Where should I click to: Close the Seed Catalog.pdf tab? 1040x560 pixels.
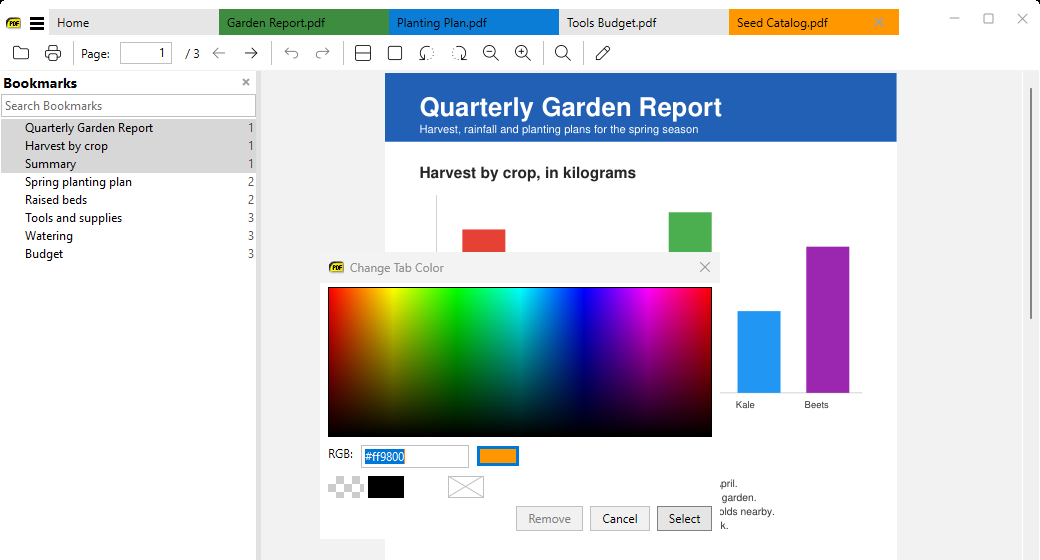(879, 23)
